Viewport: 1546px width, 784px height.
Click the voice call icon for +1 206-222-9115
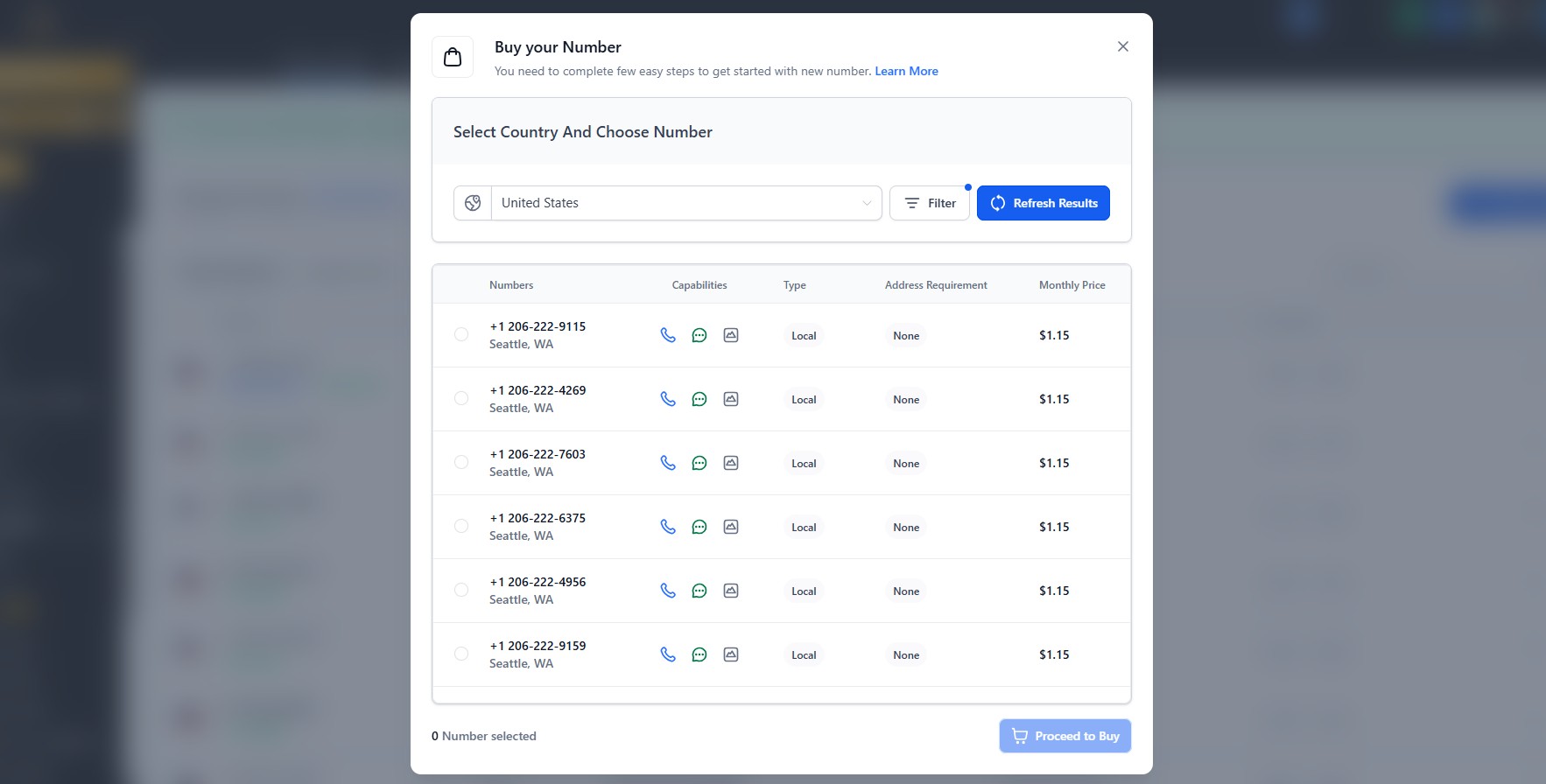(668, 335)
